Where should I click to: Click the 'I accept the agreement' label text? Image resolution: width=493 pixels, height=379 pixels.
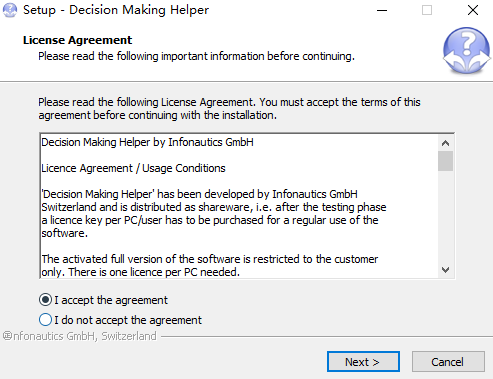[x=111, y=300]
